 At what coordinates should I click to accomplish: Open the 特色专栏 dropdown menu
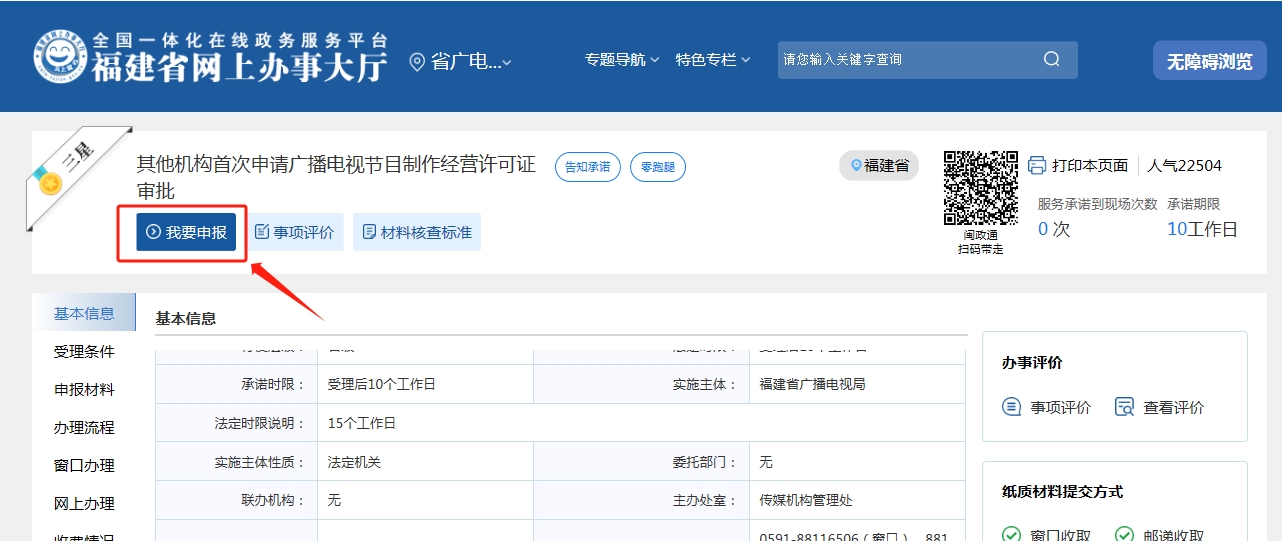(x=712, y=60)
